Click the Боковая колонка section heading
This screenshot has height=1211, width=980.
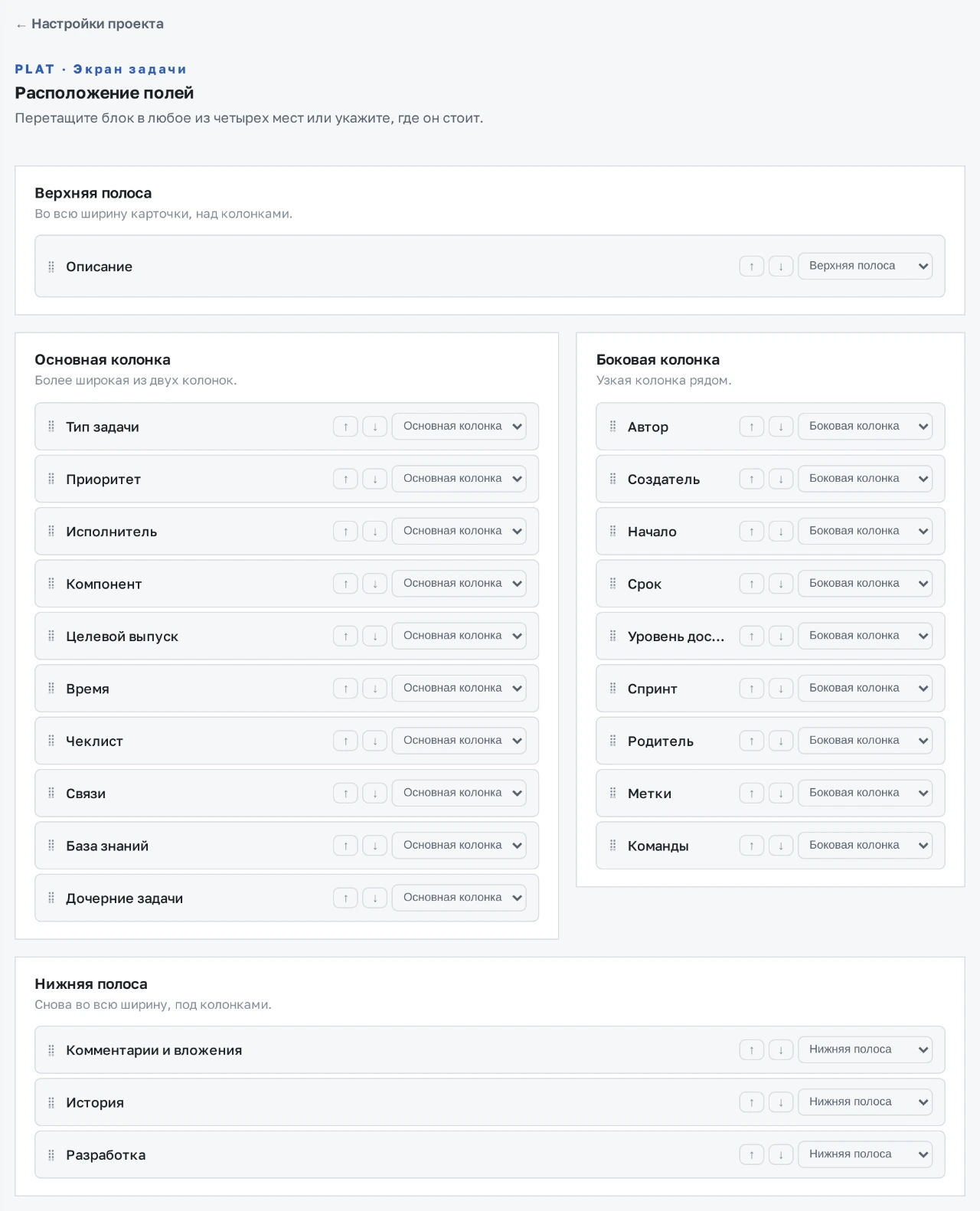(658, 359)
